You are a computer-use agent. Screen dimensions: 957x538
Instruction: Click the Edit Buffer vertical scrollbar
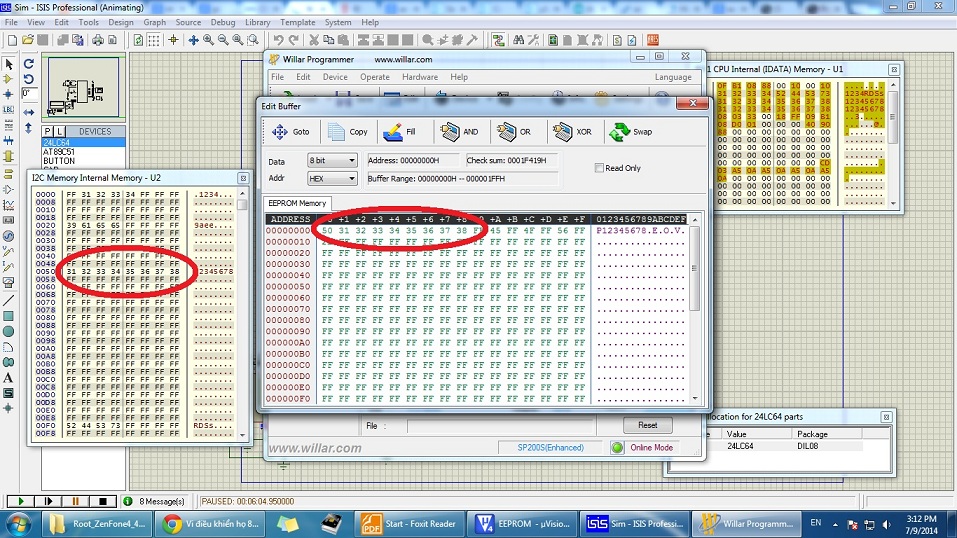pyautogui.click(x=695, y=309)
